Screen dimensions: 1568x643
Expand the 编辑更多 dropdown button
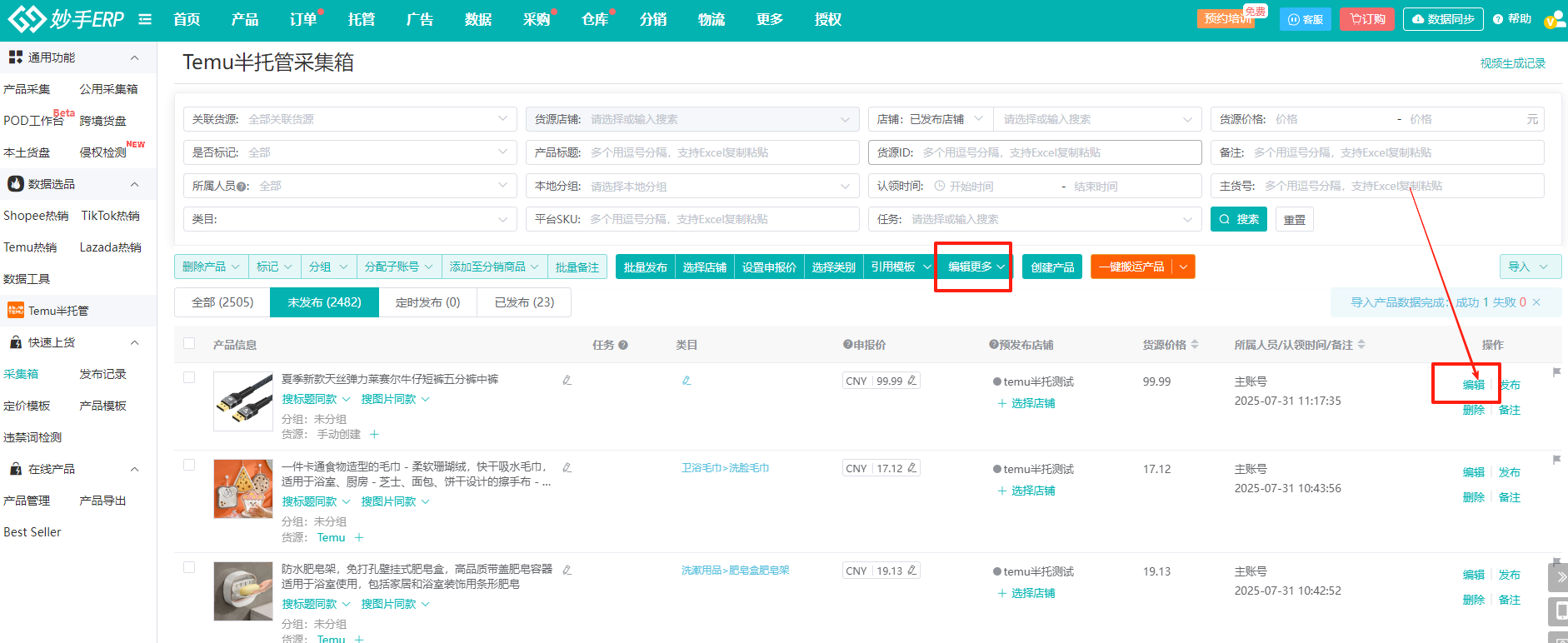point(976,267)
